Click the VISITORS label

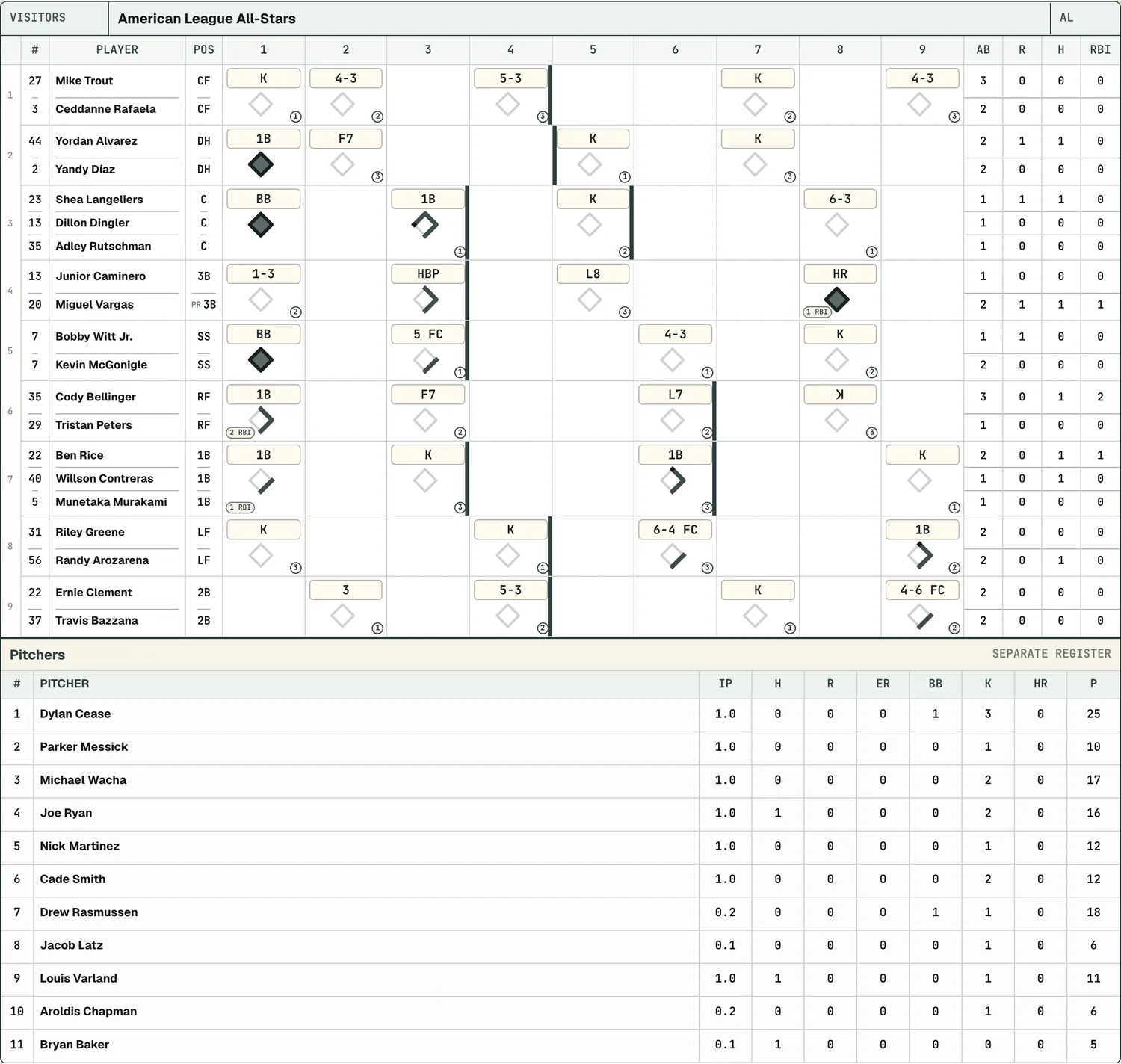pyautogui.click(x=37, y=18)
